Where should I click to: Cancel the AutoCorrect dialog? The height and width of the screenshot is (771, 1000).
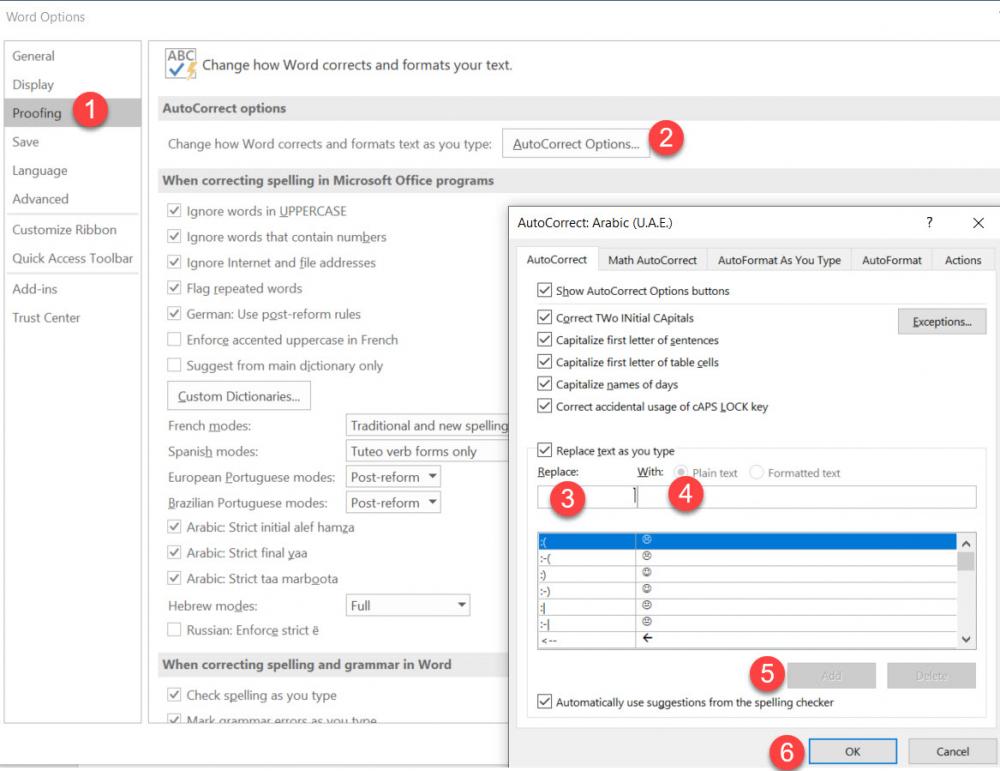click(x=952, y=751)
